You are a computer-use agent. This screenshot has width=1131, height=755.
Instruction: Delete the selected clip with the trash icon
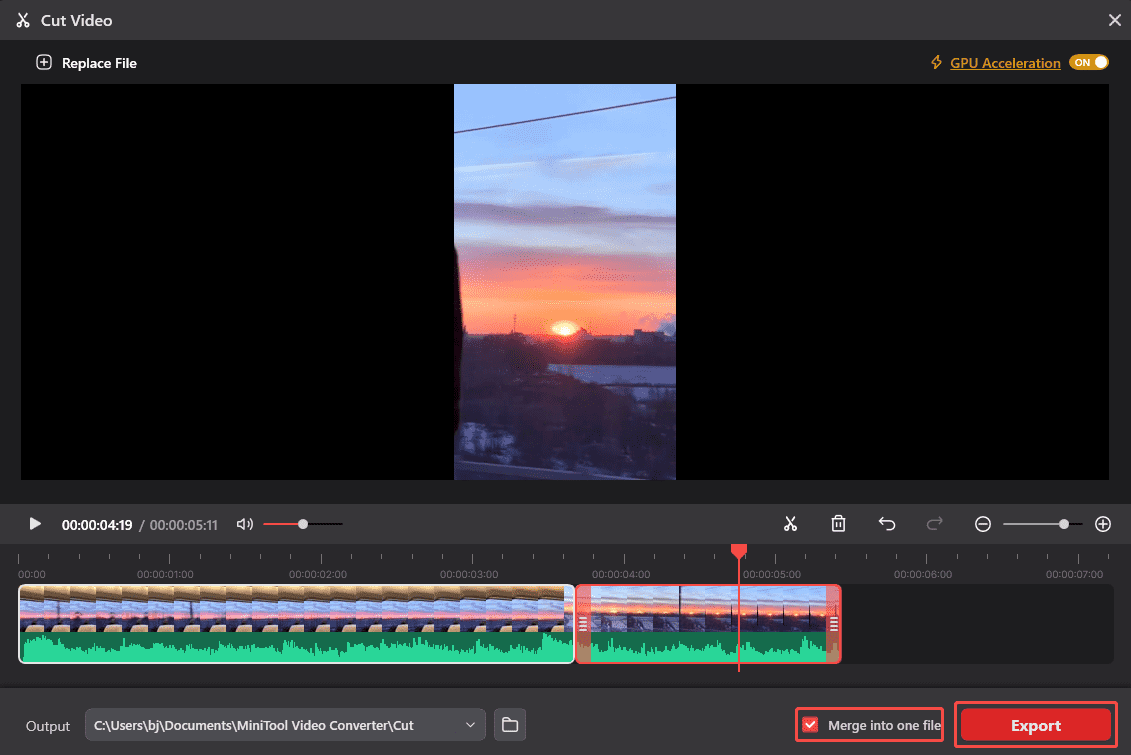[x=838, y=524]
